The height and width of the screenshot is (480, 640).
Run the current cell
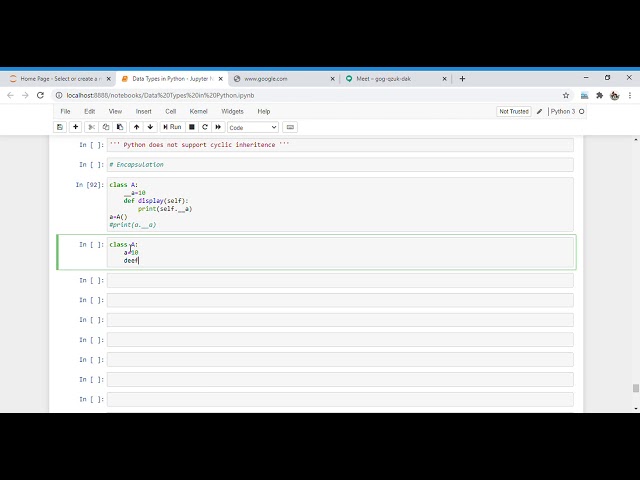coord(172,127)
